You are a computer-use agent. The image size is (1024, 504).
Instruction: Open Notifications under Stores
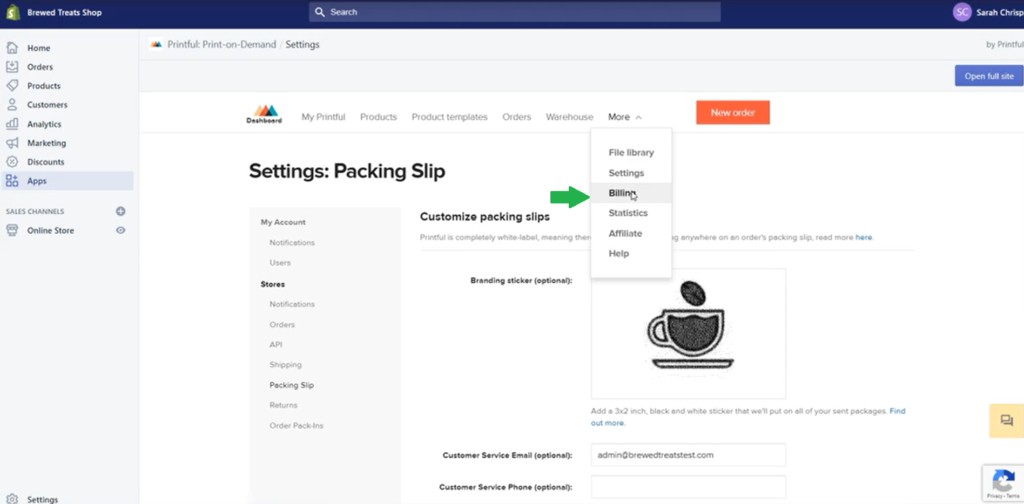click(x=292, y=304)
